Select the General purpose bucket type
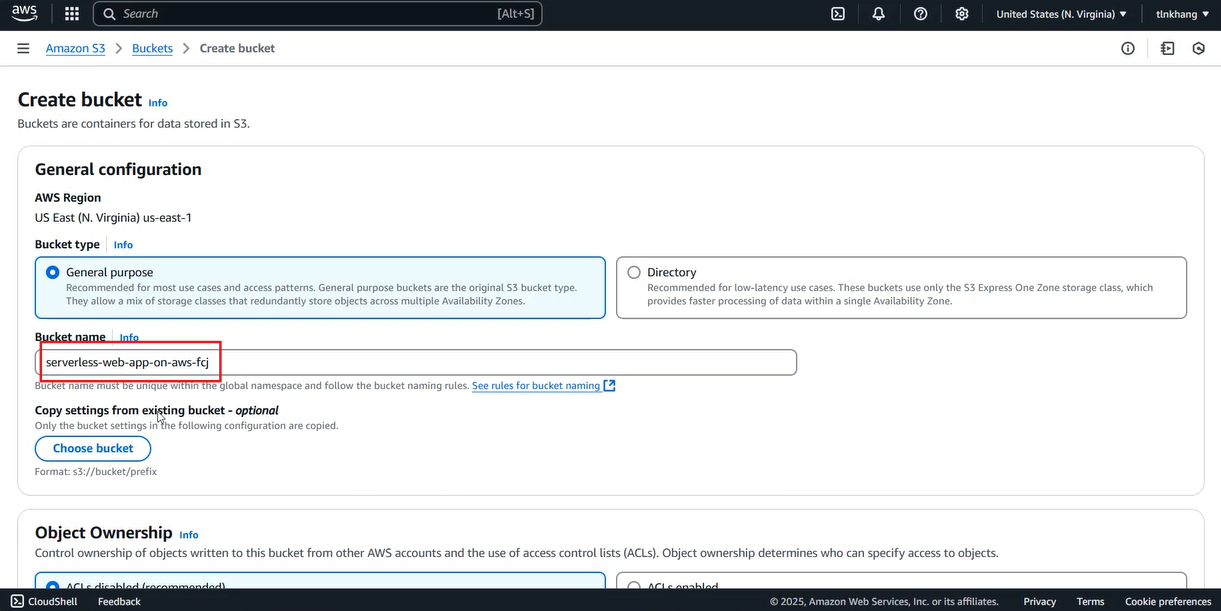Screen dimensions: 1221x611 click(x=53, y=272)
